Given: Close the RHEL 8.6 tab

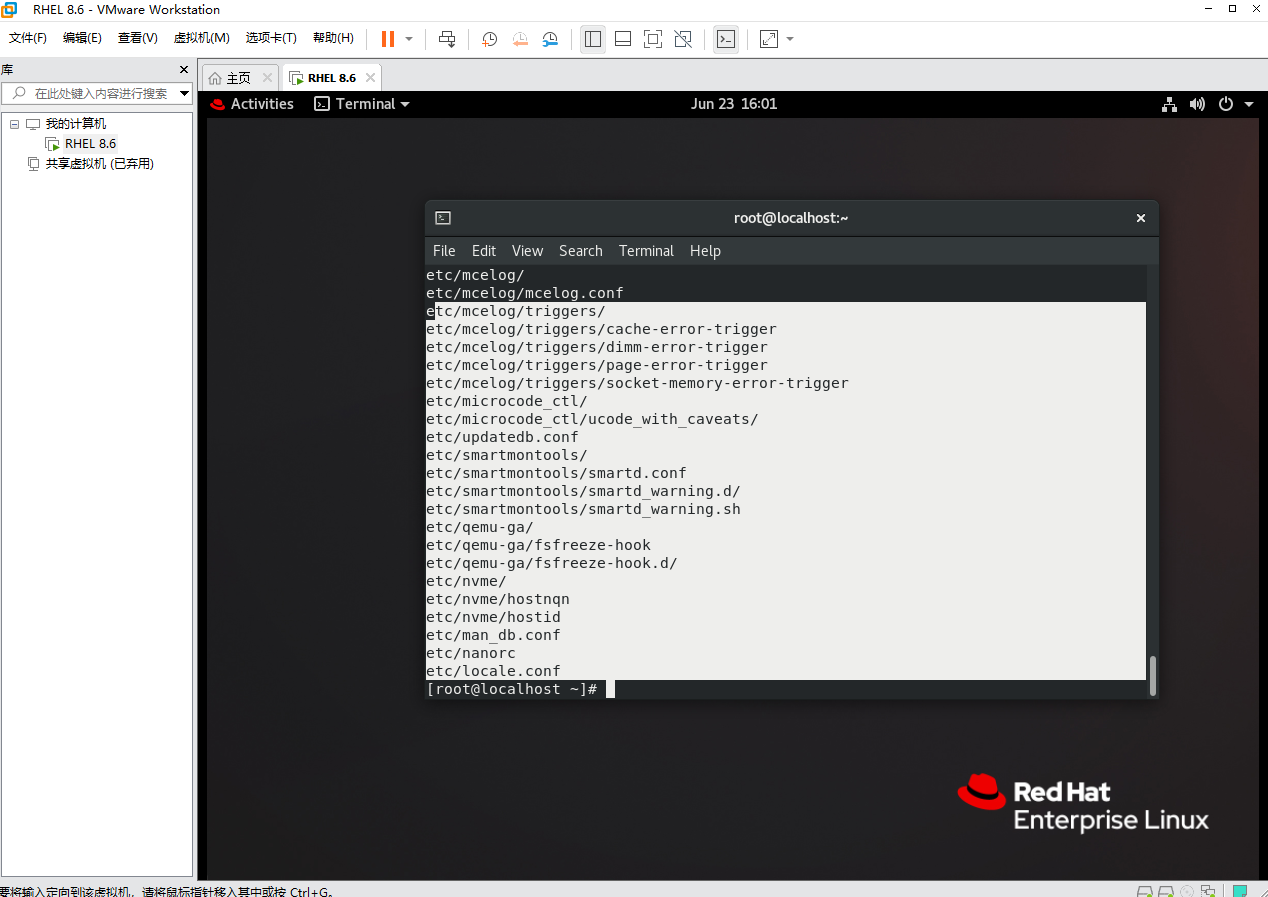Looking at the screenshot, I should 370,77.
